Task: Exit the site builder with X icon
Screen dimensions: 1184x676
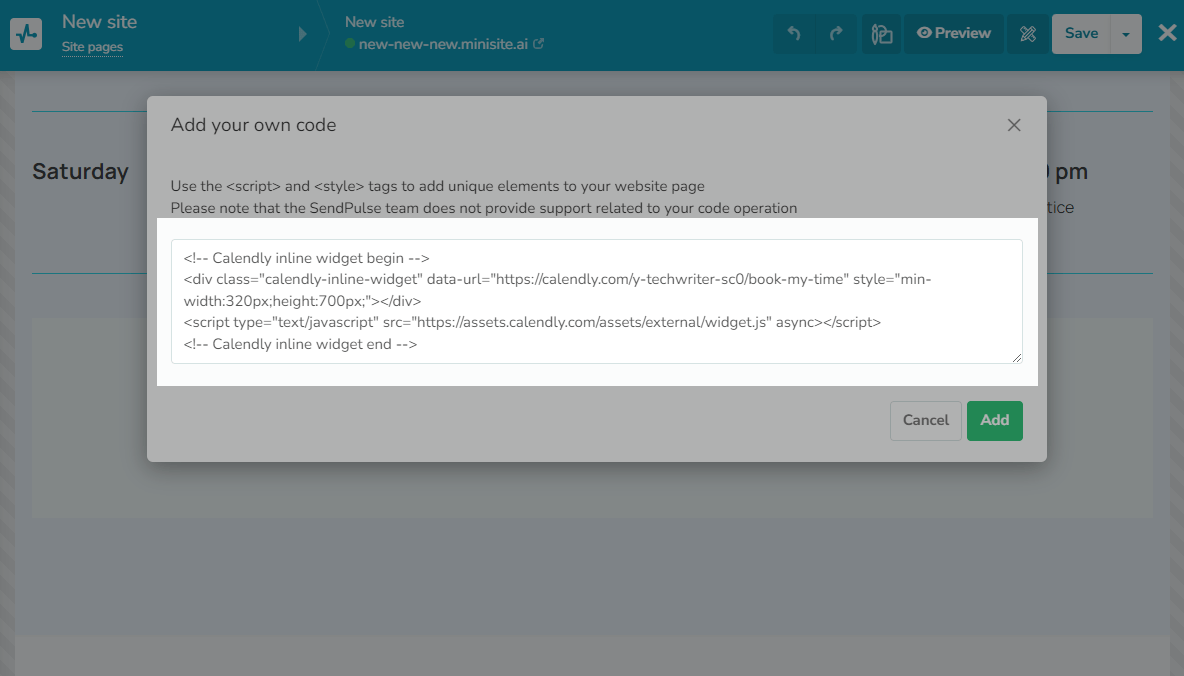Action: pos(1167,33)
